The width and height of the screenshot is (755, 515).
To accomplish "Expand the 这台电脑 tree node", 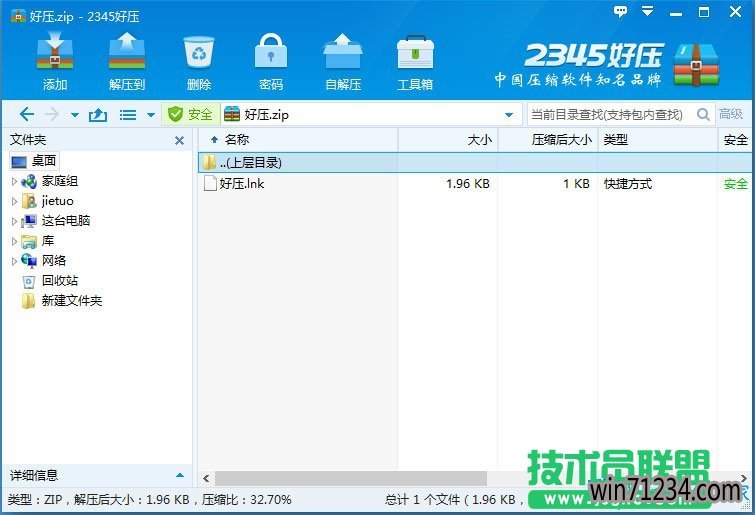I will [x=14, y=221].
